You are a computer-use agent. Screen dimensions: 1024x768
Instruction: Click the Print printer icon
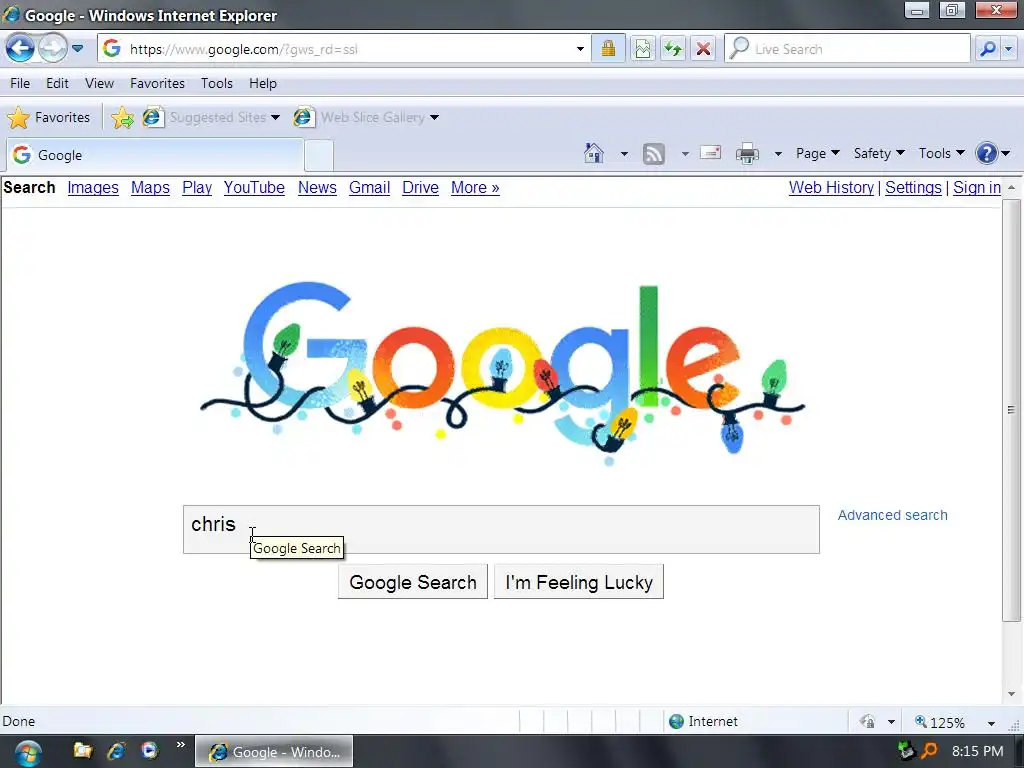[x=748, y=153]
